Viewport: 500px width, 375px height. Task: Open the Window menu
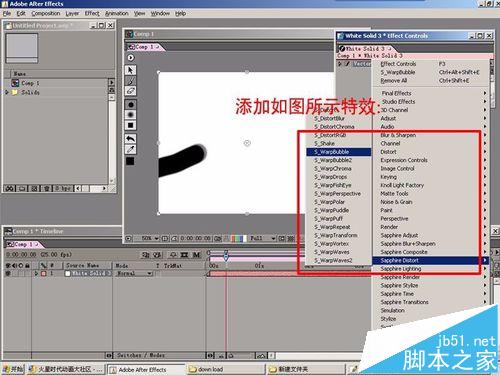tap(160, 13)
